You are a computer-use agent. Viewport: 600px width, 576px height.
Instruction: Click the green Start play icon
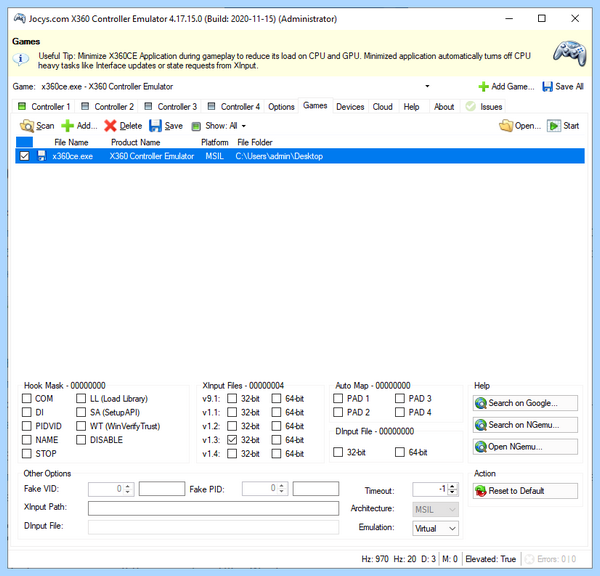553,126
